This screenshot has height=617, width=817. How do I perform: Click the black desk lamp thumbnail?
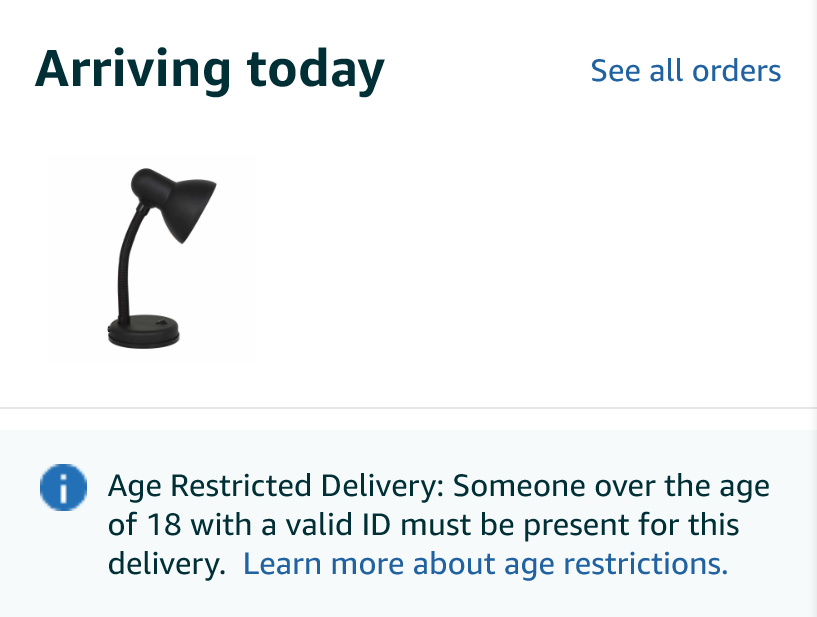[152, 259]
